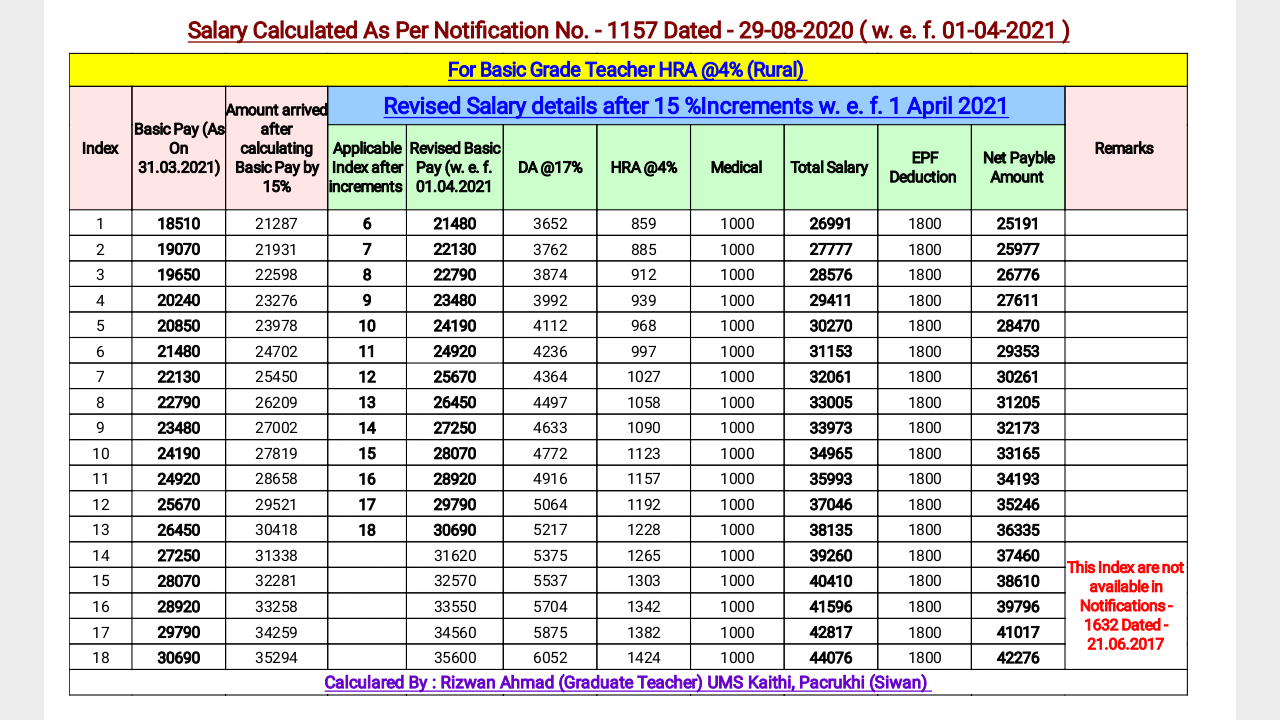Click the 'Salary Calculated As Per Notification' title
The image size is (1280, 720).
click(x=628, y=31)
